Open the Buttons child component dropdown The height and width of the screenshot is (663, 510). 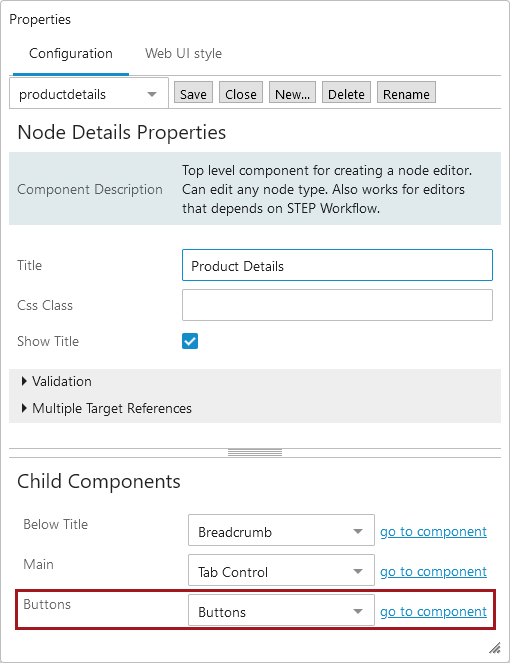tap(281, 610)
